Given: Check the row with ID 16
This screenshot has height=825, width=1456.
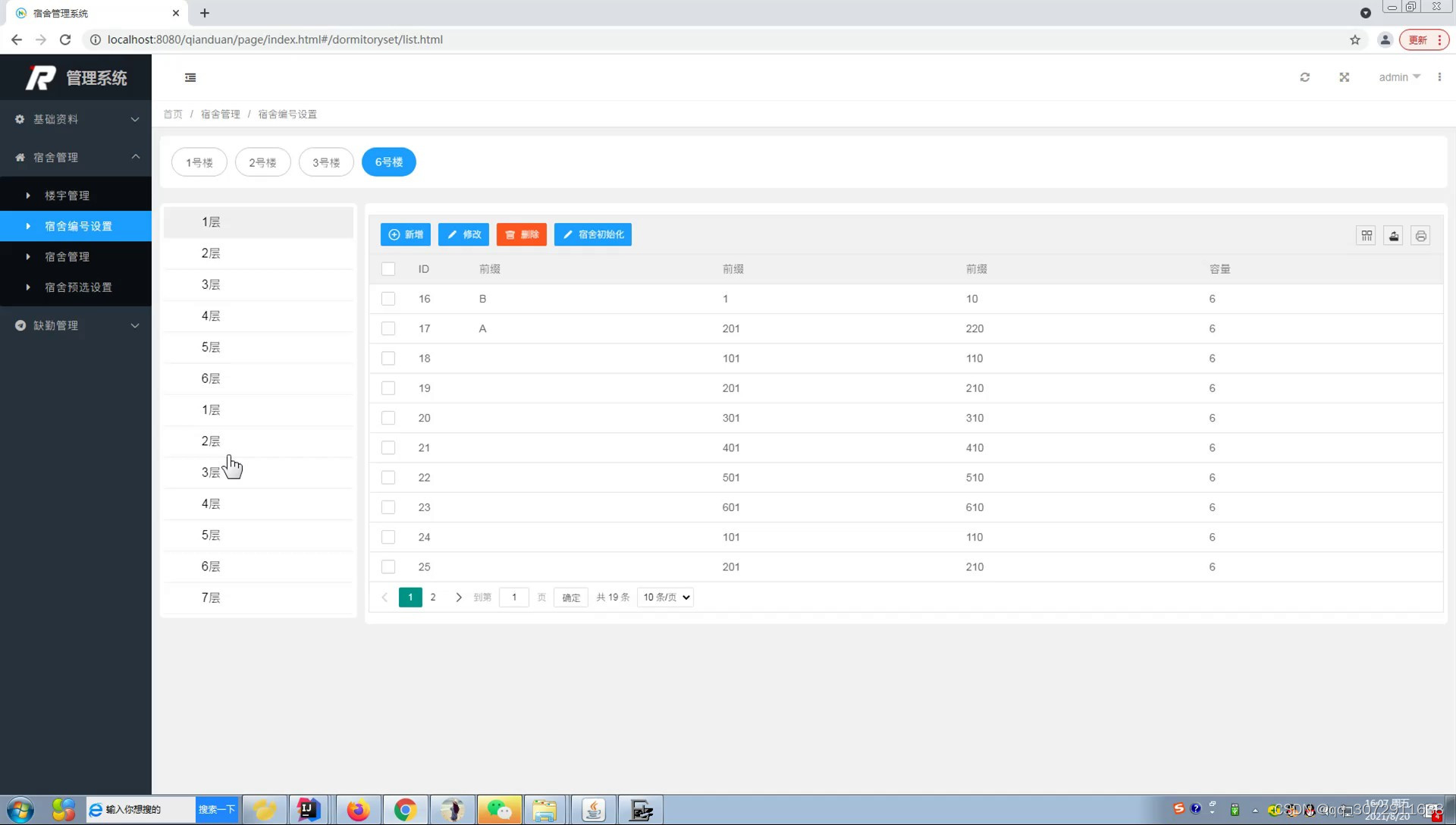Looking at the screenshot, I should [x=388, y=299].
